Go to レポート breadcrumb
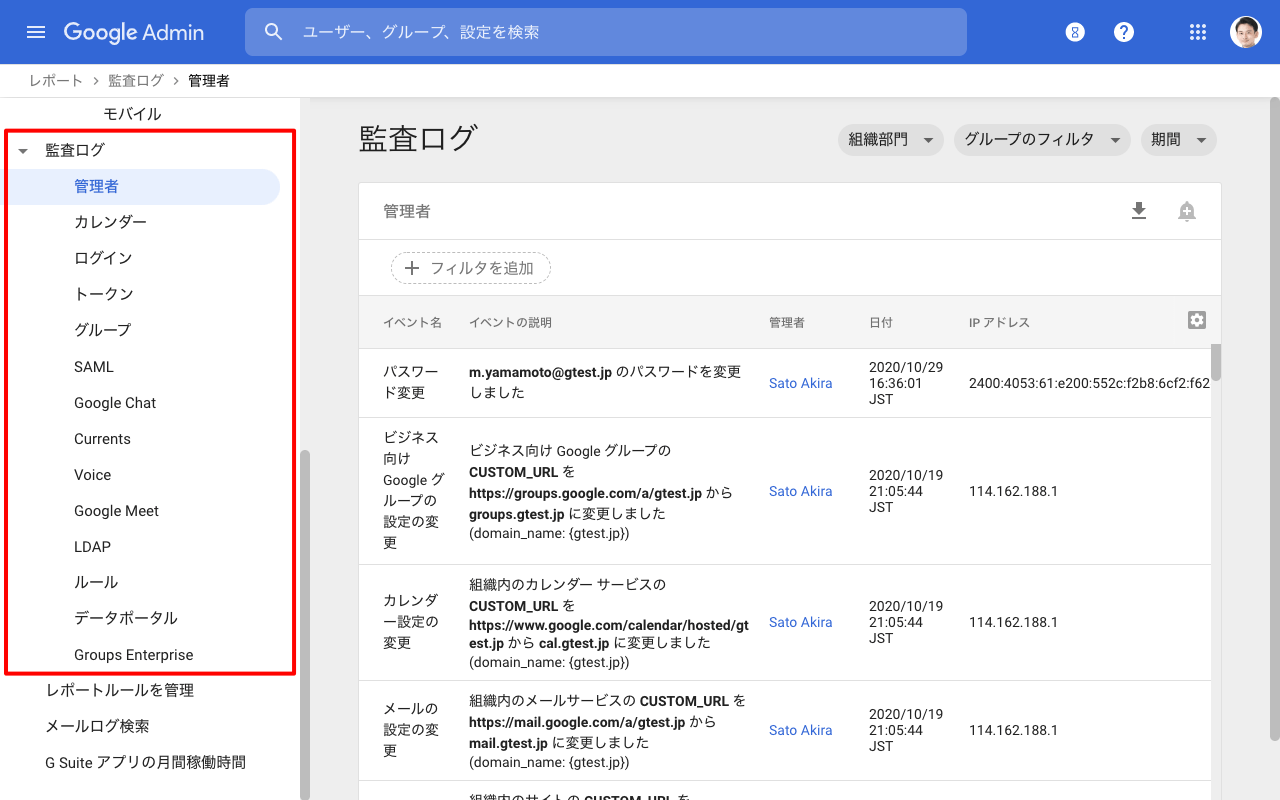 (56, 80)
